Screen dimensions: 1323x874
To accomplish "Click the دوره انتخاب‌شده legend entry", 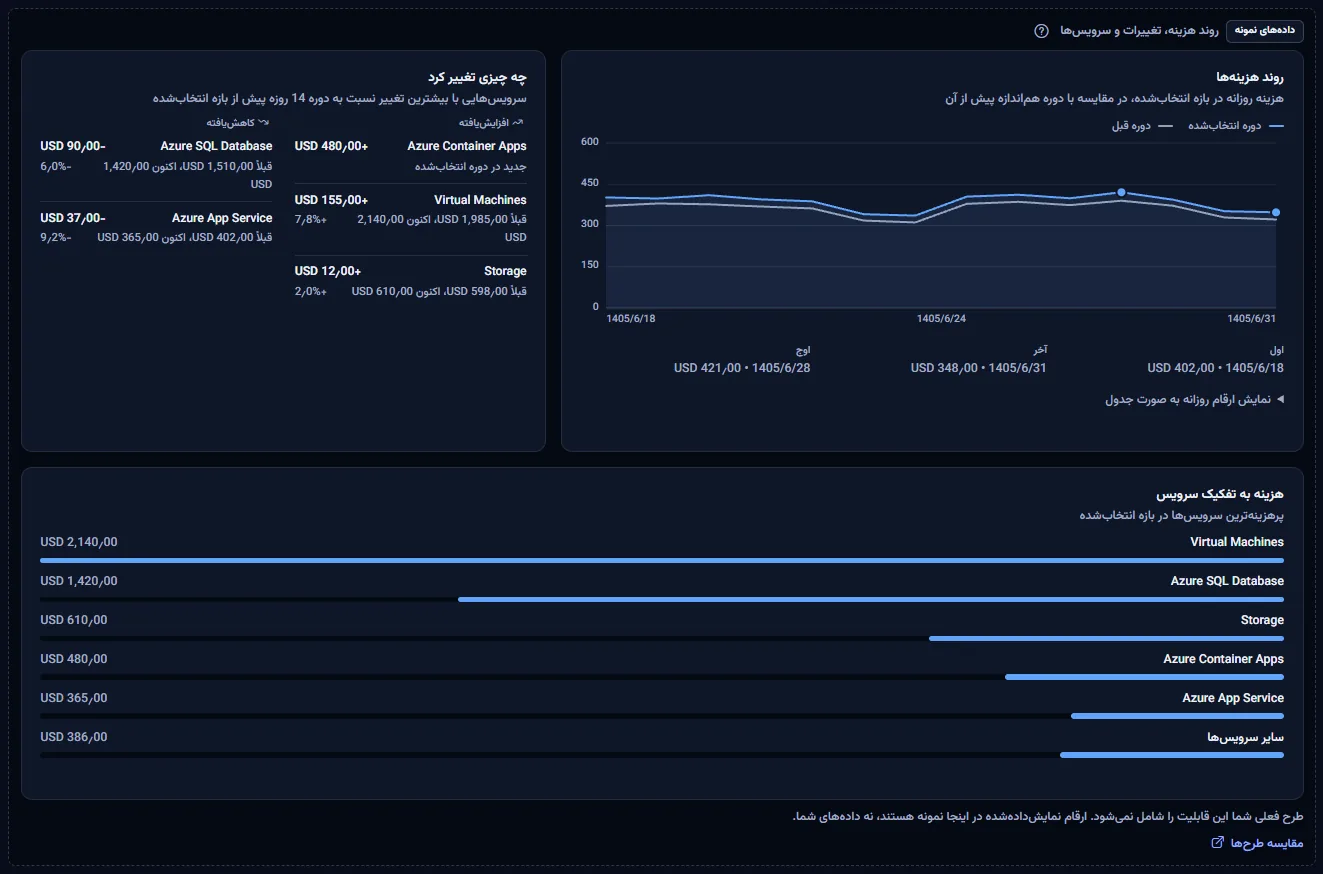I will click(x=1235, y=126).
